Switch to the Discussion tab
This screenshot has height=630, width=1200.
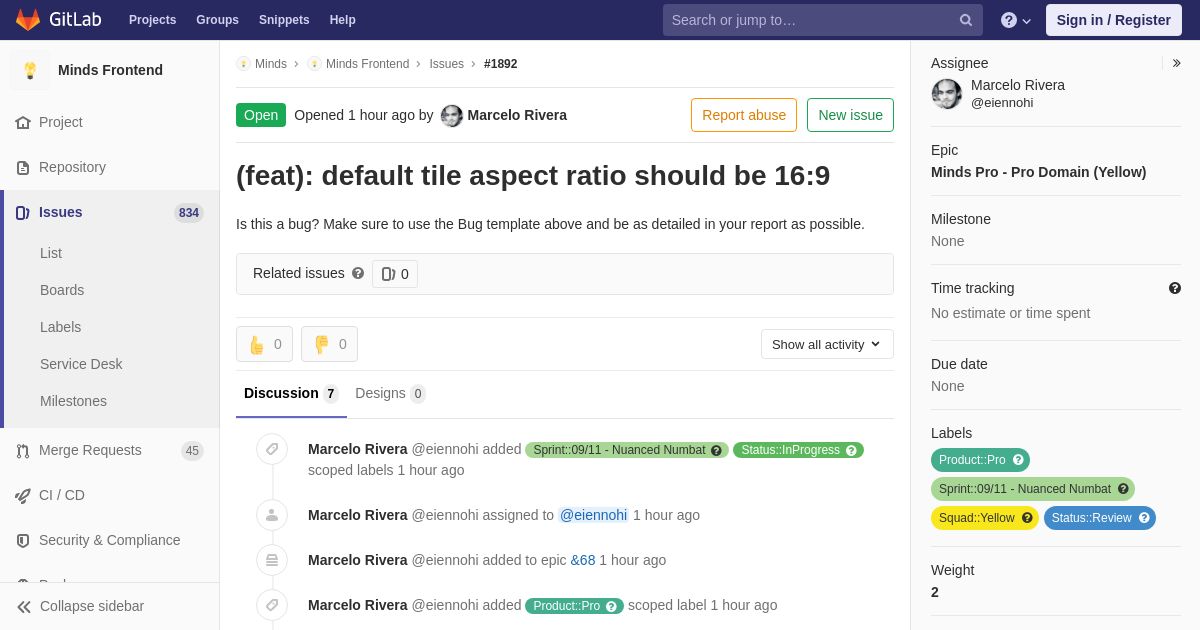291,394
